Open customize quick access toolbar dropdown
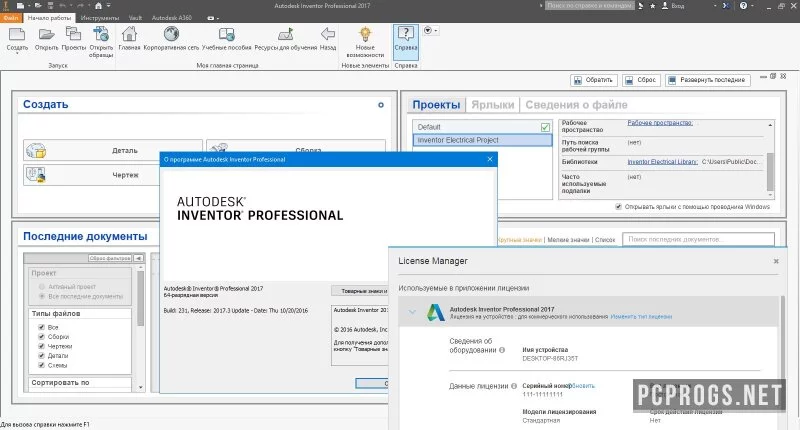 108,6
